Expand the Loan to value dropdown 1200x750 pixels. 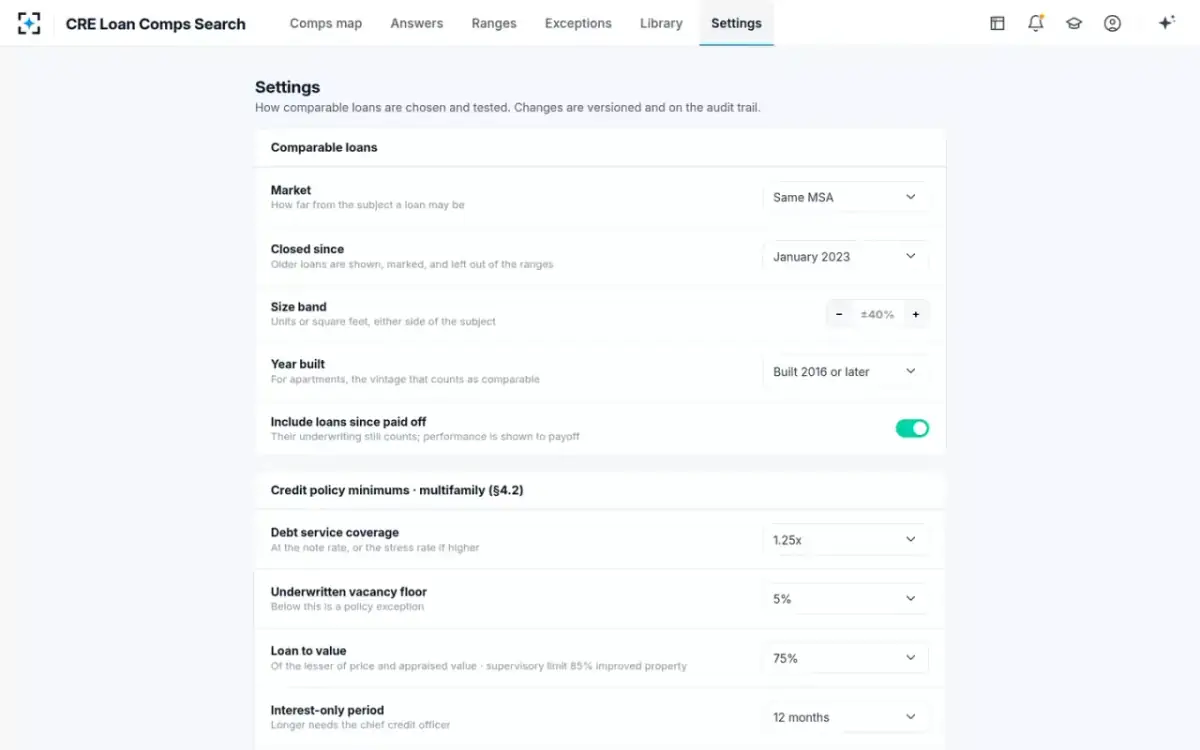(x=845, y=658)
